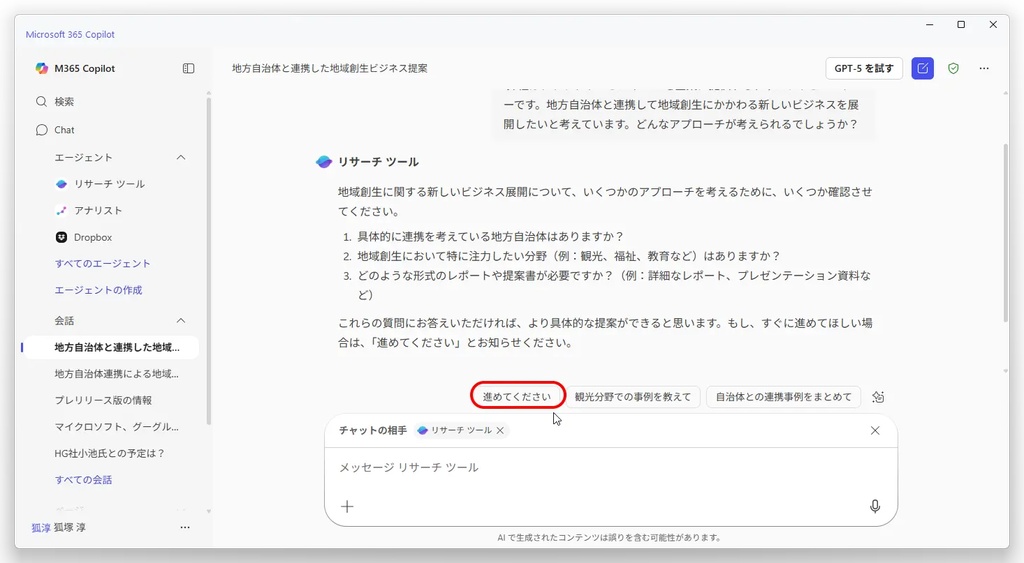Image resolution: width=1024 pixels, height=563 pixels.
Task: Close the チャットの相手 bar
Action: point(875,430)
